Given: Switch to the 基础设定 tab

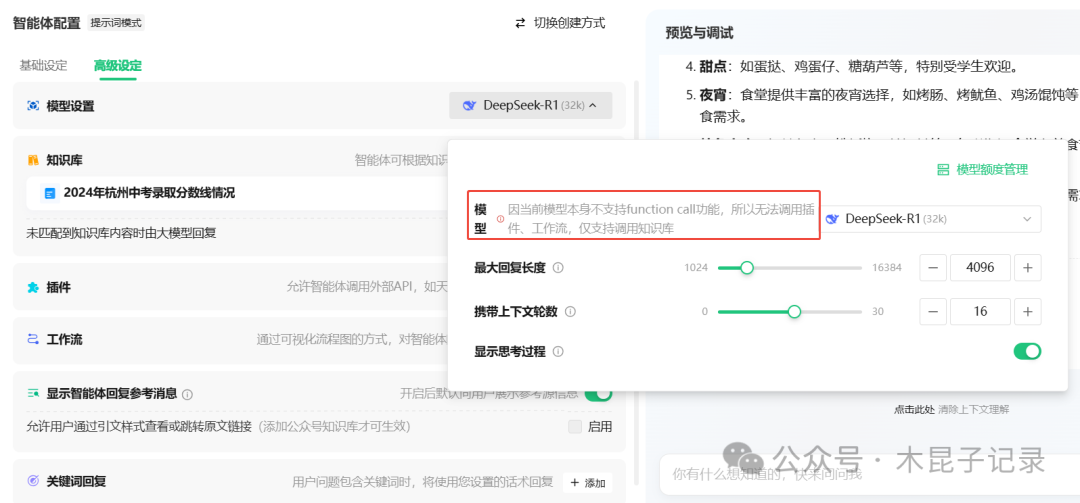Looking at the screenshot, I should pos(43,66).
